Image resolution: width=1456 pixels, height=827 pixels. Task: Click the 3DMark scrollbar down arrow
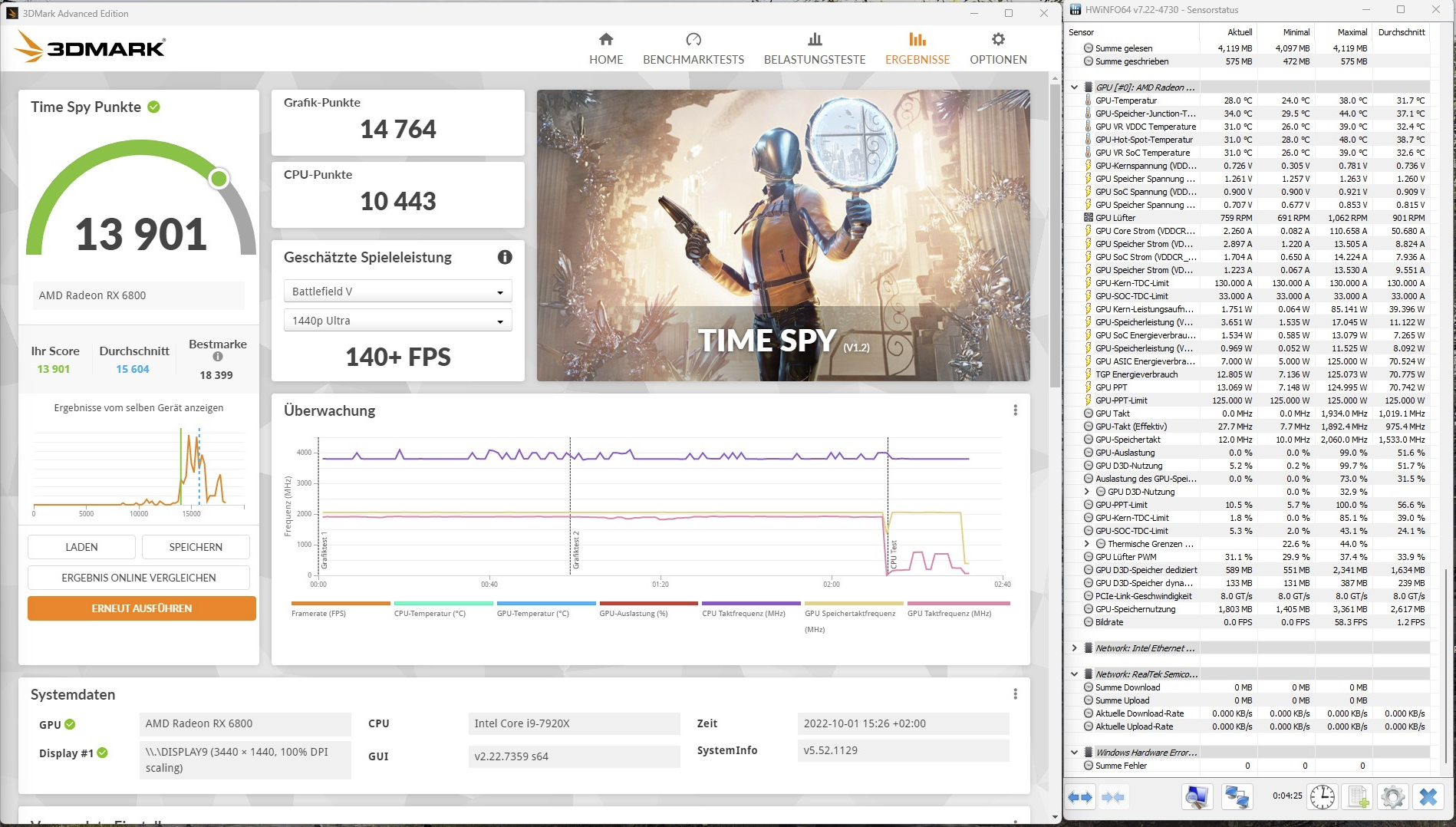pyautogui.click(x=1055, y=818)
